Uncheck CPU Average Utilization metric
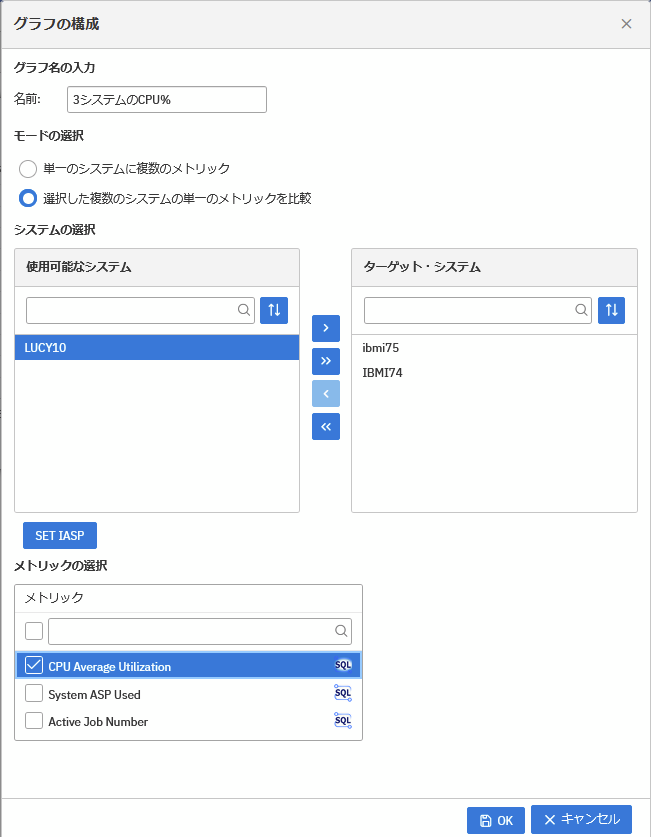Viewport: 651px width, 837px height. (x=34, y=665)
